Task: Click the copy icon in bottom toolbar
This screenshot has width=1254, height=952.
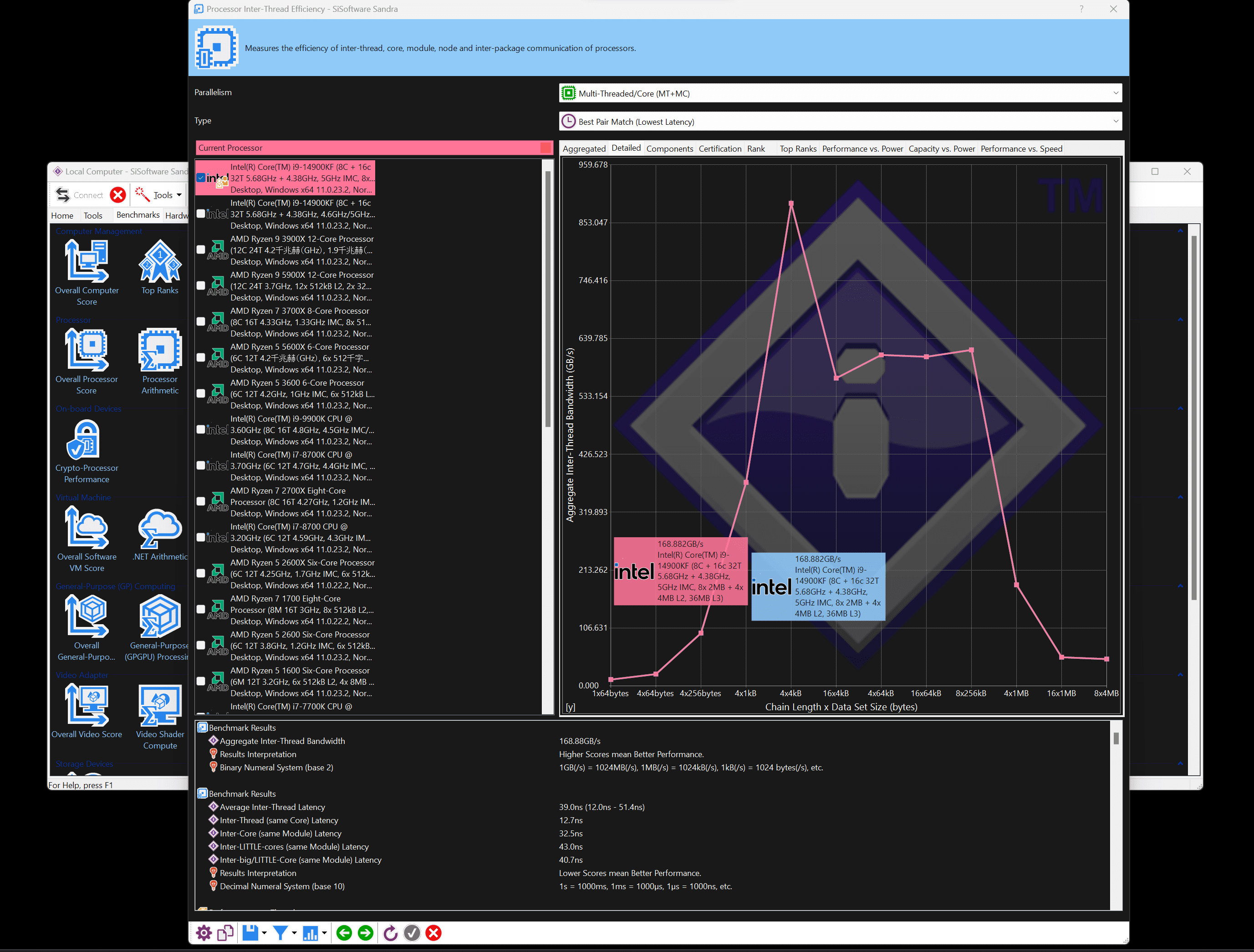Action: click(226, 933)
